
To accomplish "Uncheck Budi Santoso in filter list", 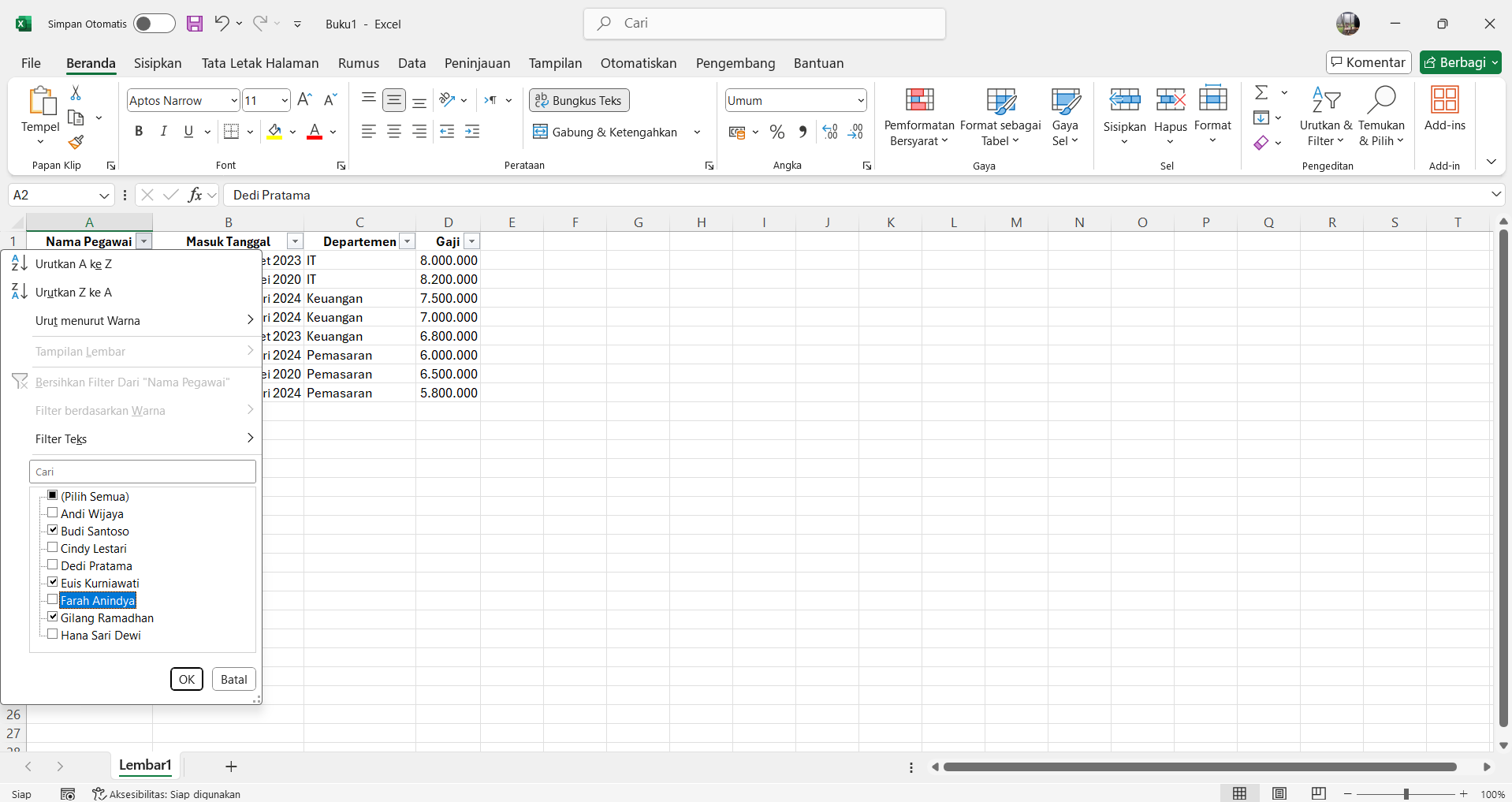I will tap(53, 530).
